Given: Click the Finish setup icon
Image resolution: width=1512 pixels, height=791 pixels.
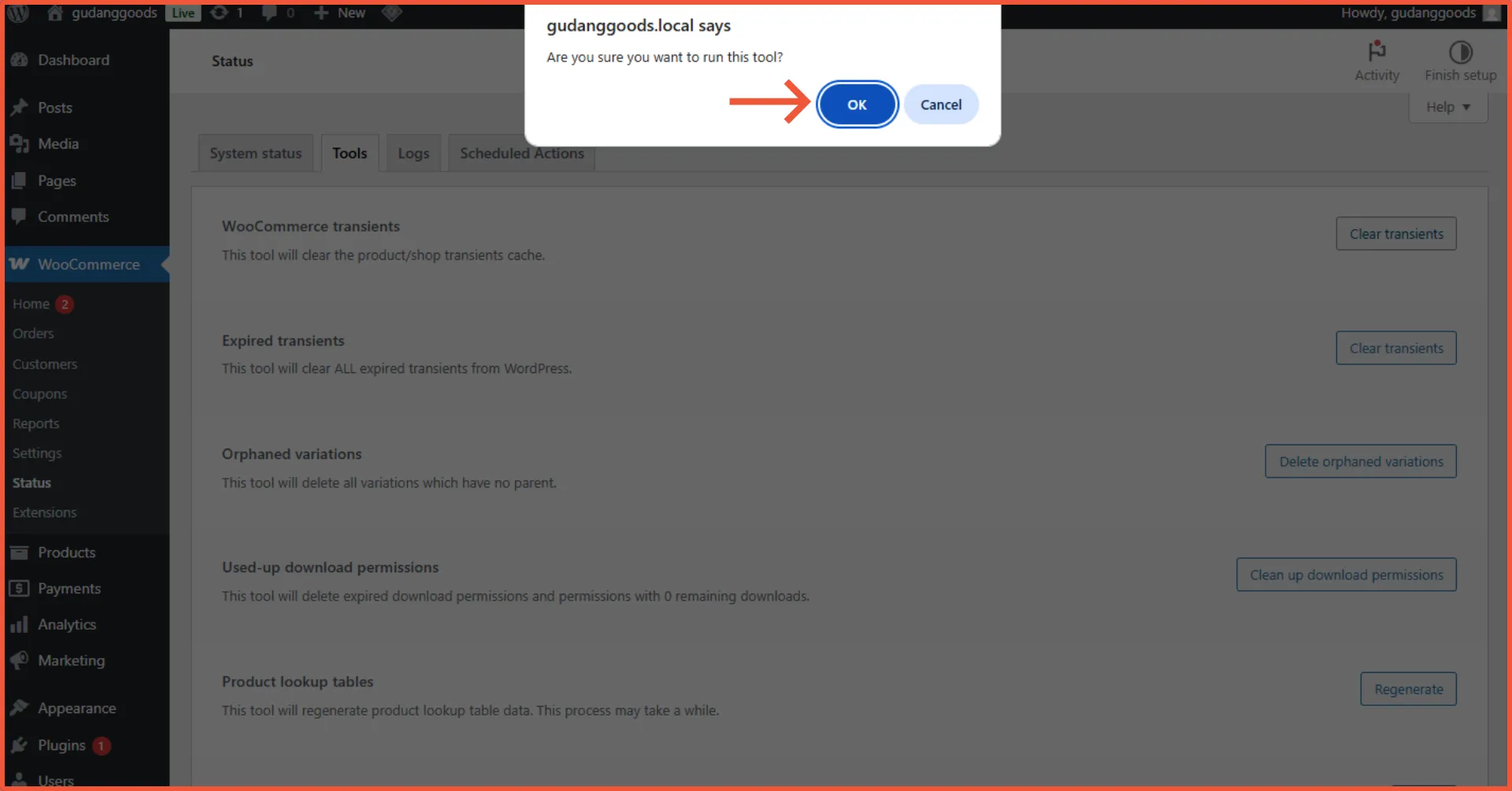Looking at the screenshot, I should (x=1462, y=52).
